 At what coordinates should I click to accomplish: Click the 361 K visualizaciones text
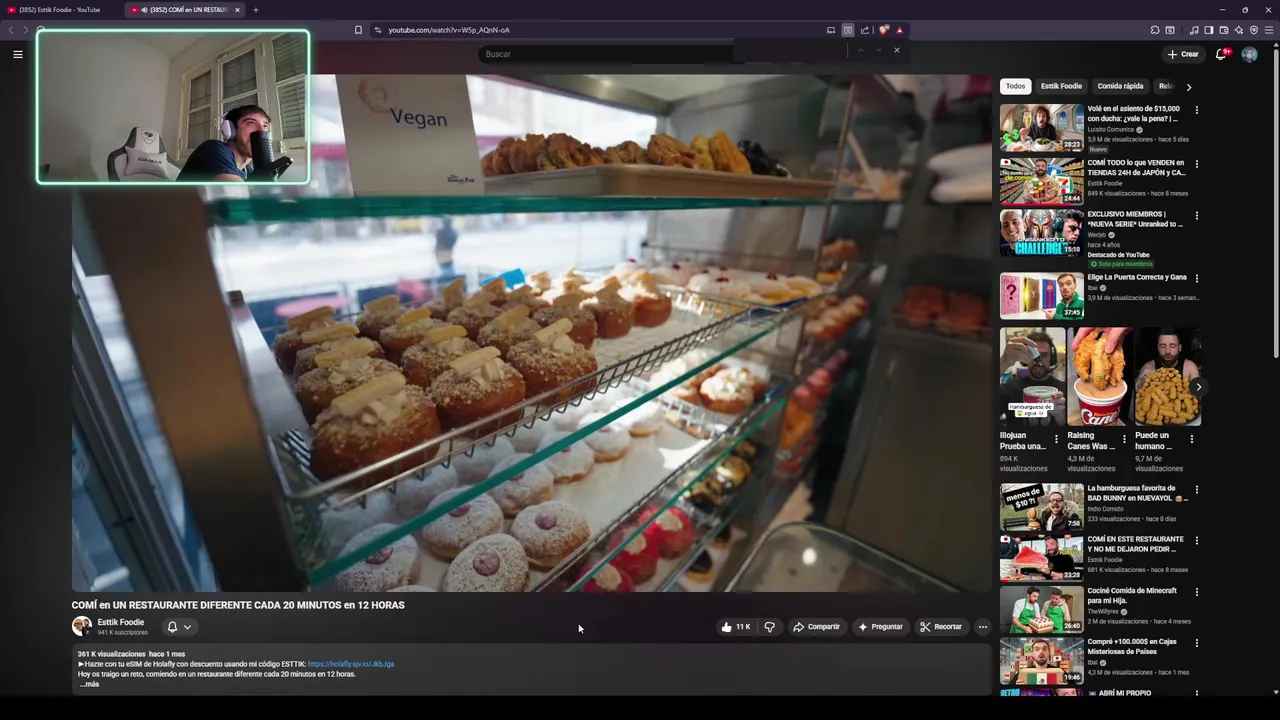tap(111, 654)
